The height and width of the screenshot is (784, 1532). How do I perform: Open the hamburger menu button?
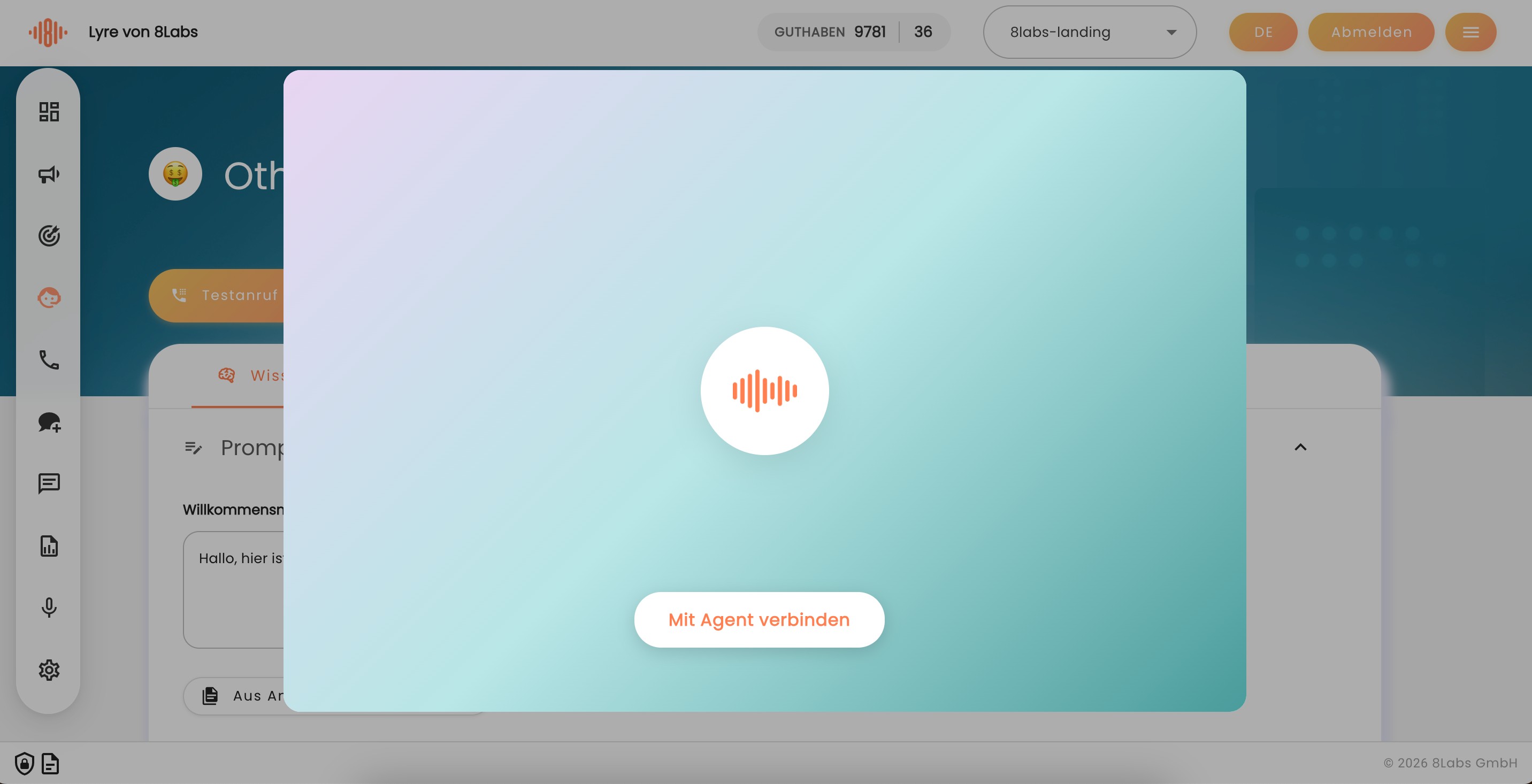pos(1470,32)
